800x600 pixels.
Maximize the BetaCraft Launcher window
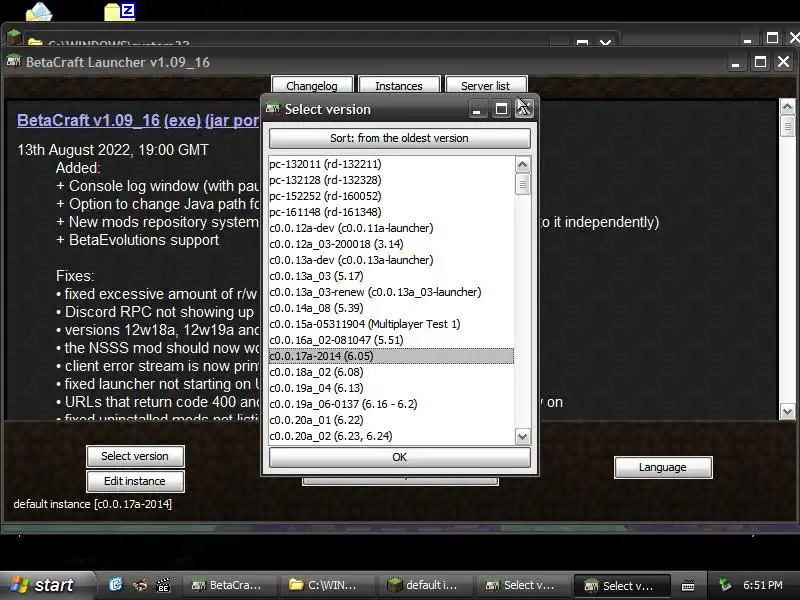coord(760,63)
